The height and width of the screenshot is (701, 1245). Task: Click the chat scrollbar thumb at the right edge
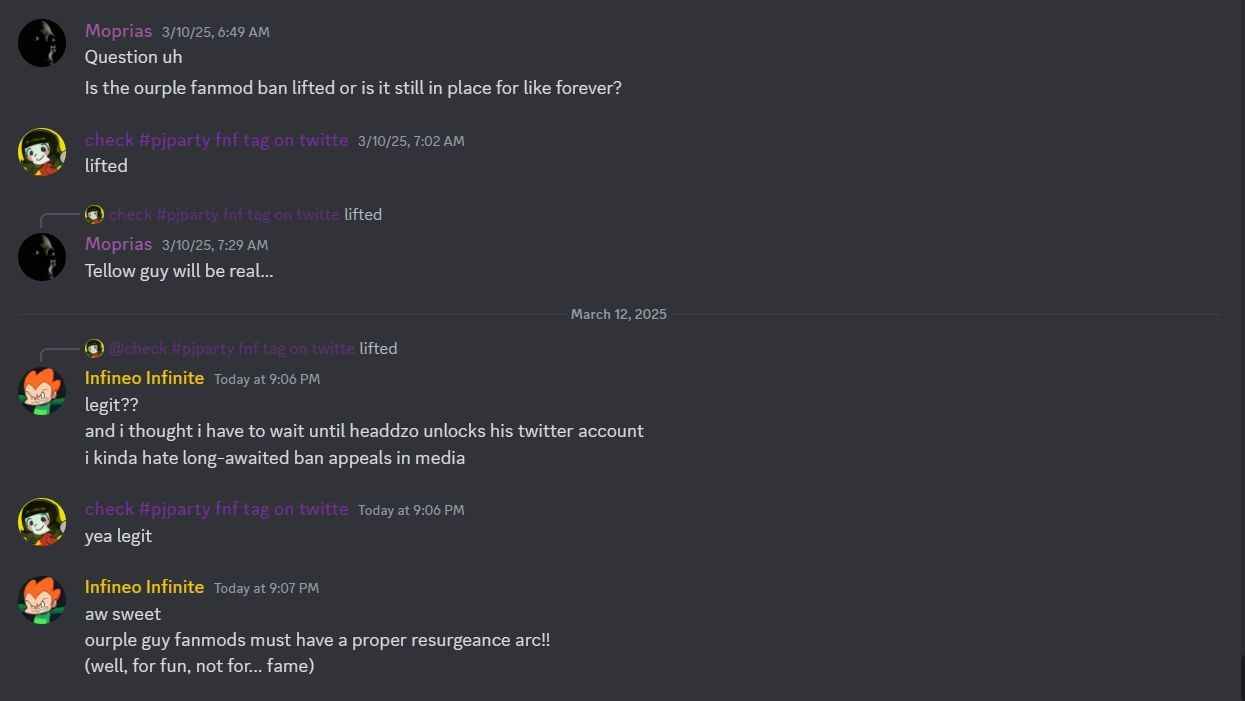1241,678
